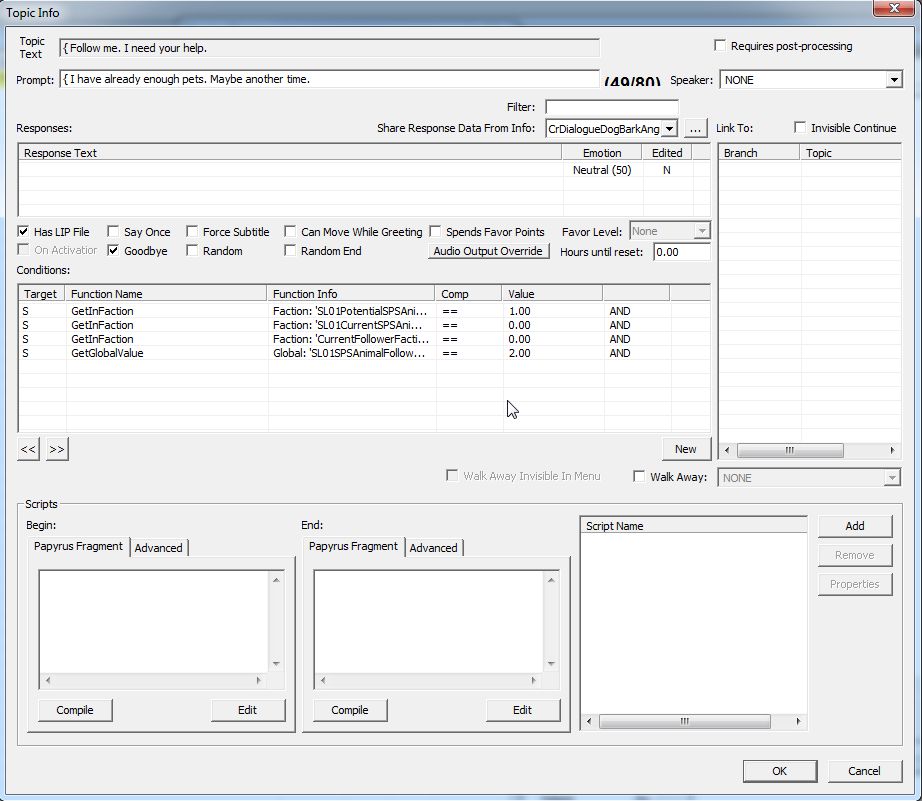Select End Papyrus Fragment tab

tap(353, 546)
